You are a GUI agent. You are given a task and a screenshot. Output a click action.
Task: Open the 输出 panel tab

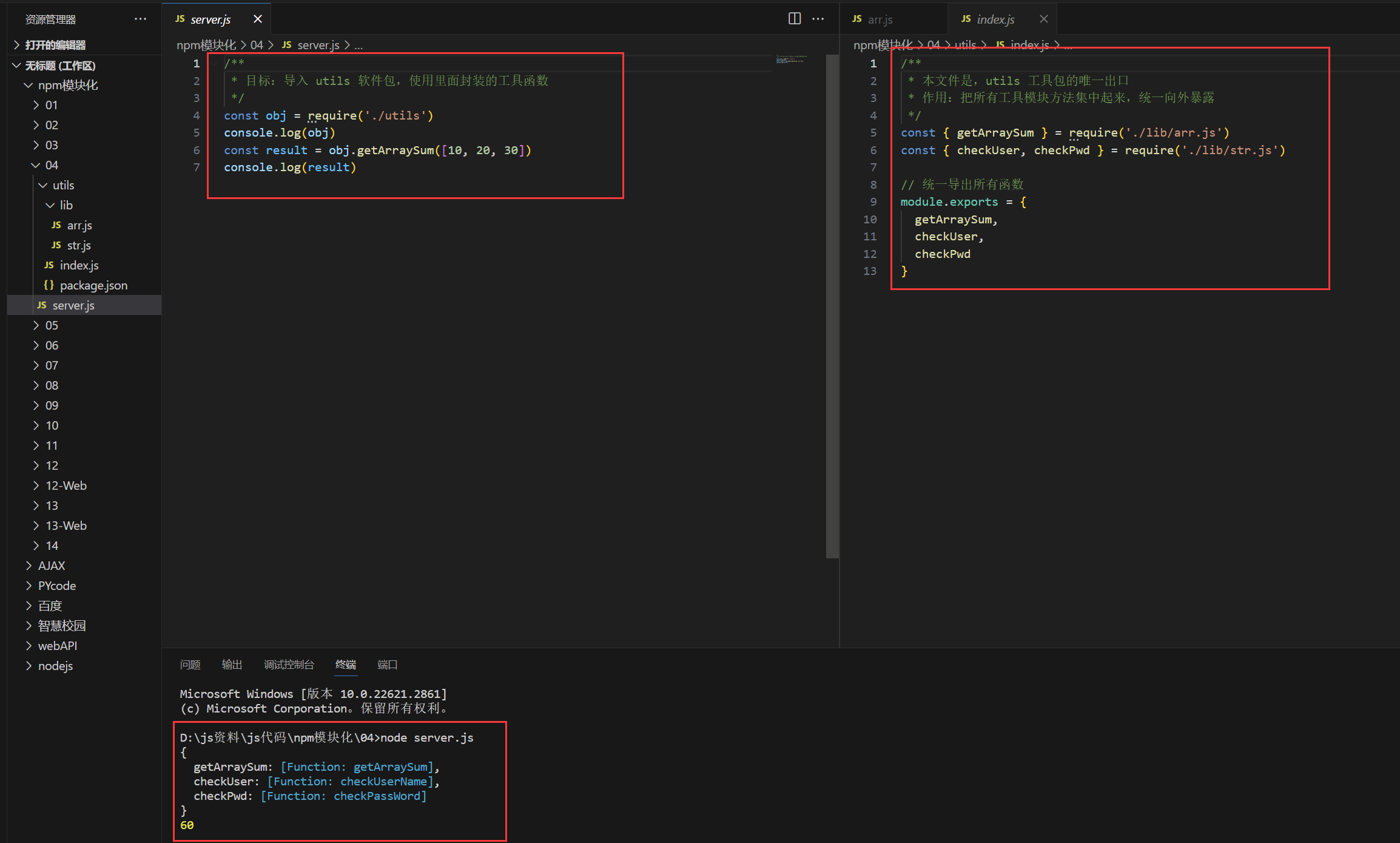tap(232, 665)
